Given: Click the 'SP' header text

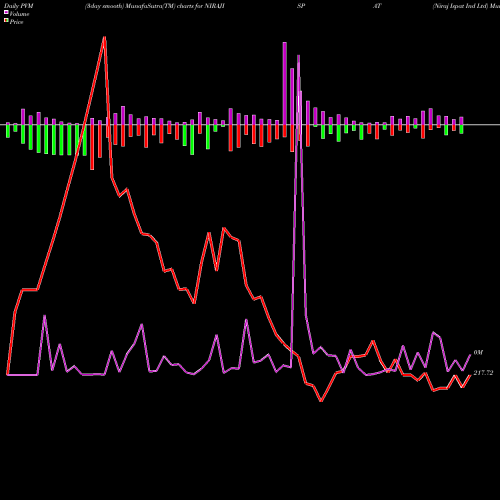Looking at the screenshot, I should point(301,6).
